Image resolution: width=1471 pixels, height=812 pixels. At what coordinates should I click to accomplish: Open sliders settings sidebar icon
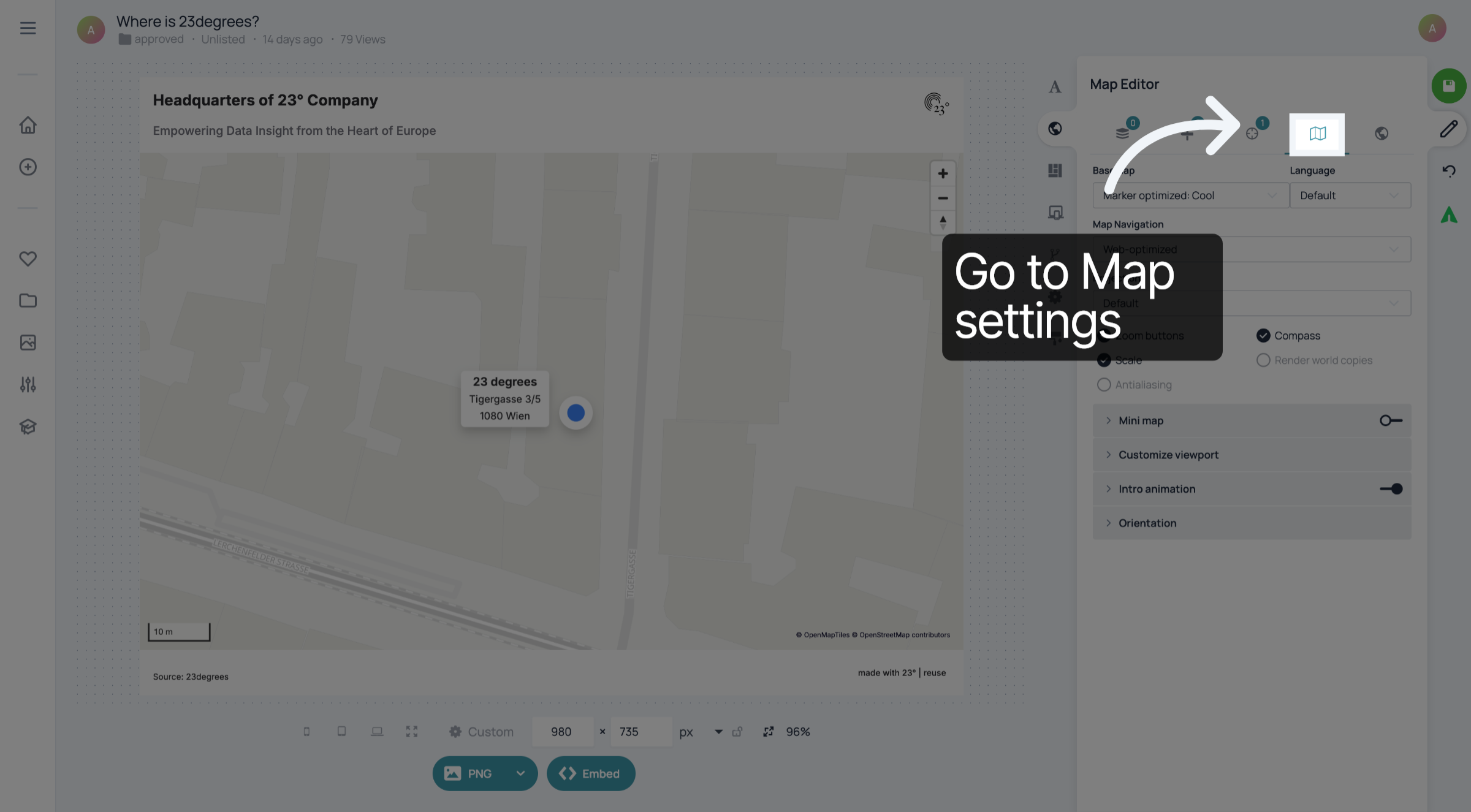pos(28,384)
